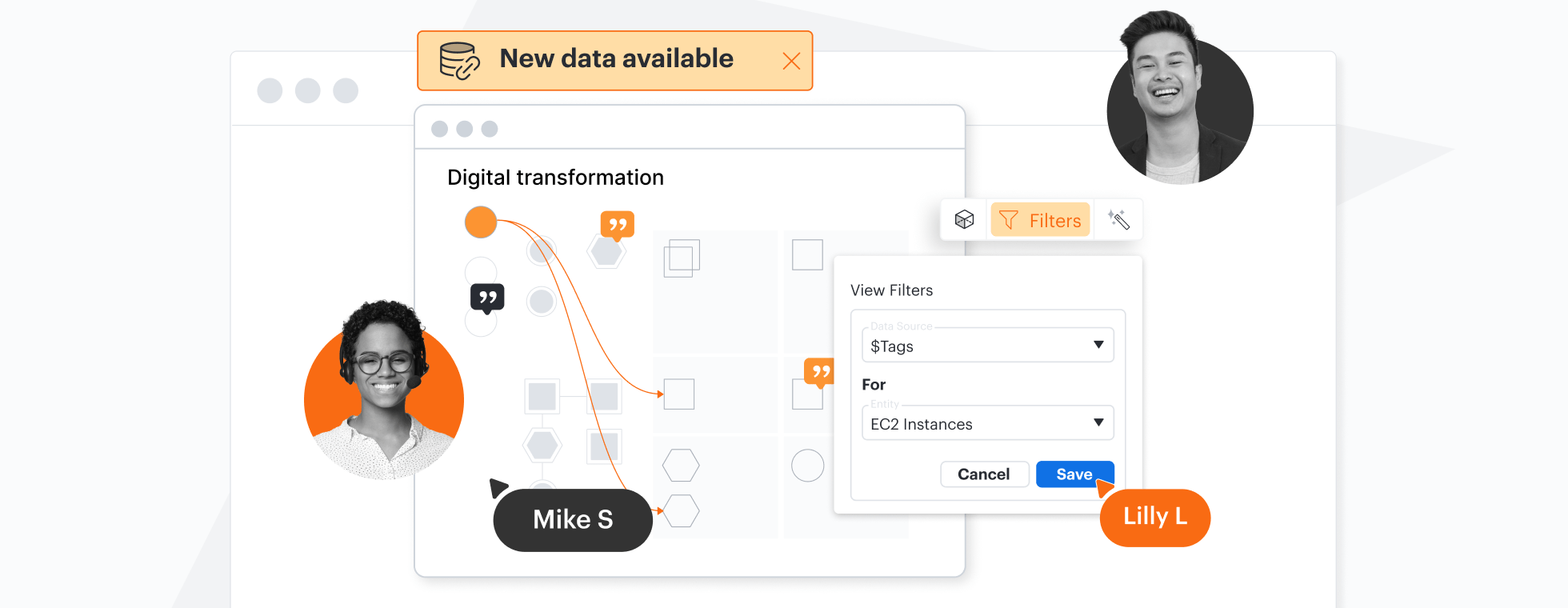
Task: Click the 3D cube icon in toolbar
Action: pyautogui.click(x=965, y=220)
